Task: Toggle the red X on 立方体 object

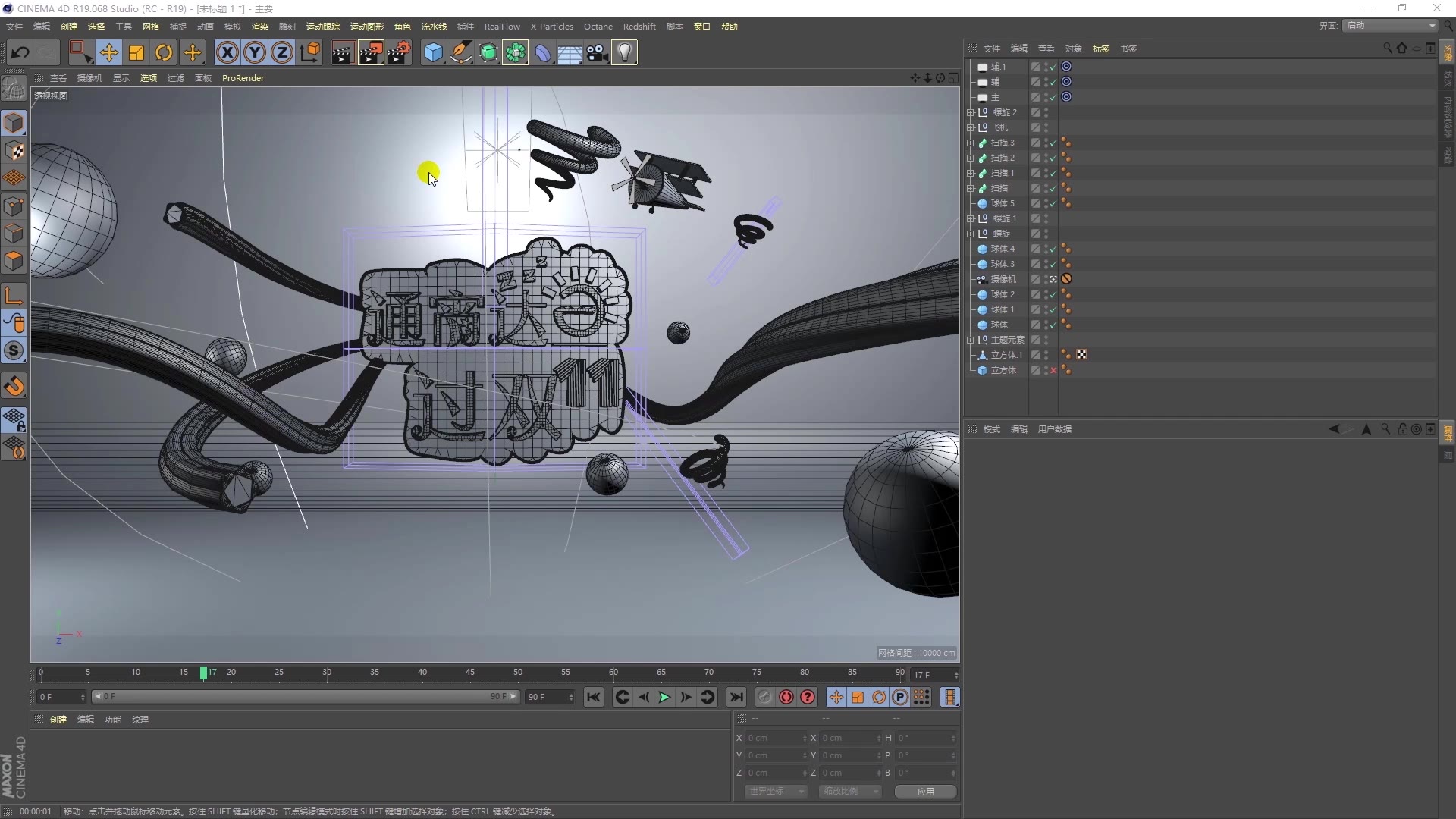Action: (1053, 371)
